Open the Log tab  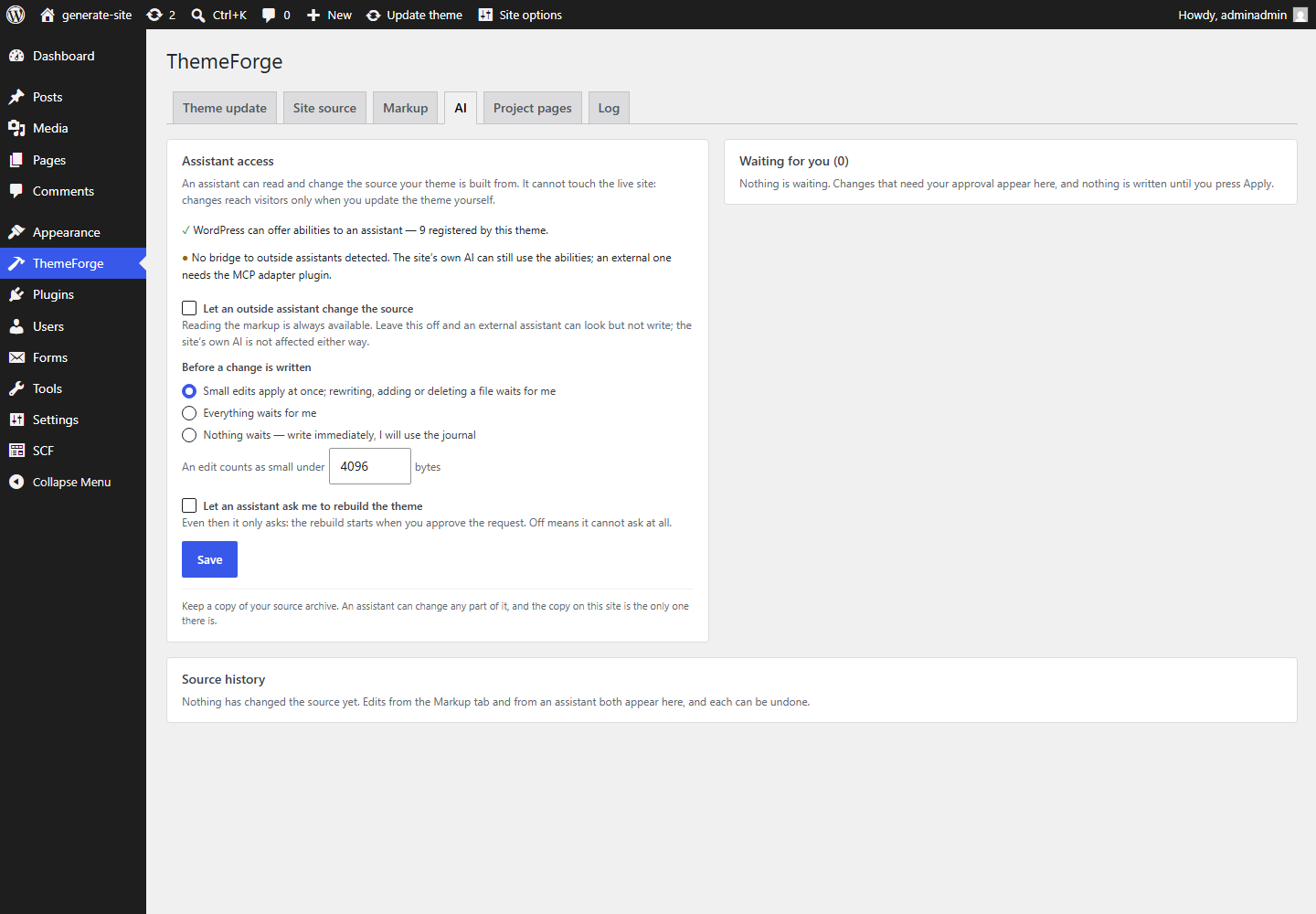(x=609, y=108)
